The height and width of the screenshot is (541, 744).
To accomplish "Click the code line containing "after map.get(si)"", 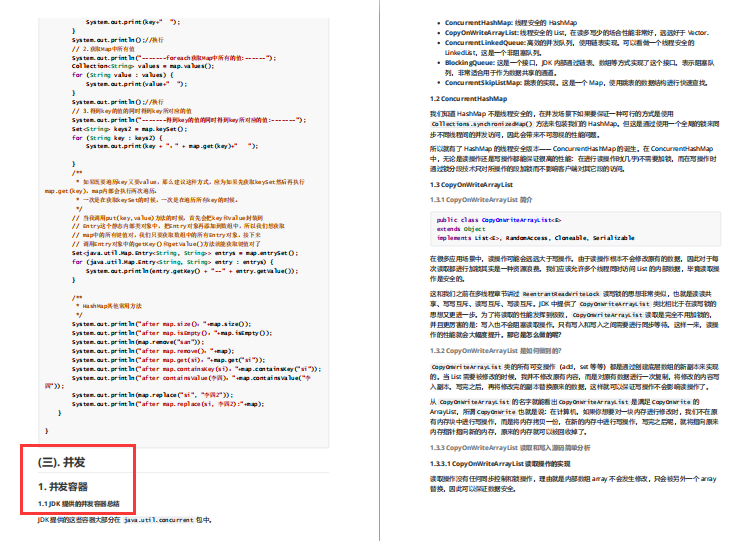I will (168, 360).
